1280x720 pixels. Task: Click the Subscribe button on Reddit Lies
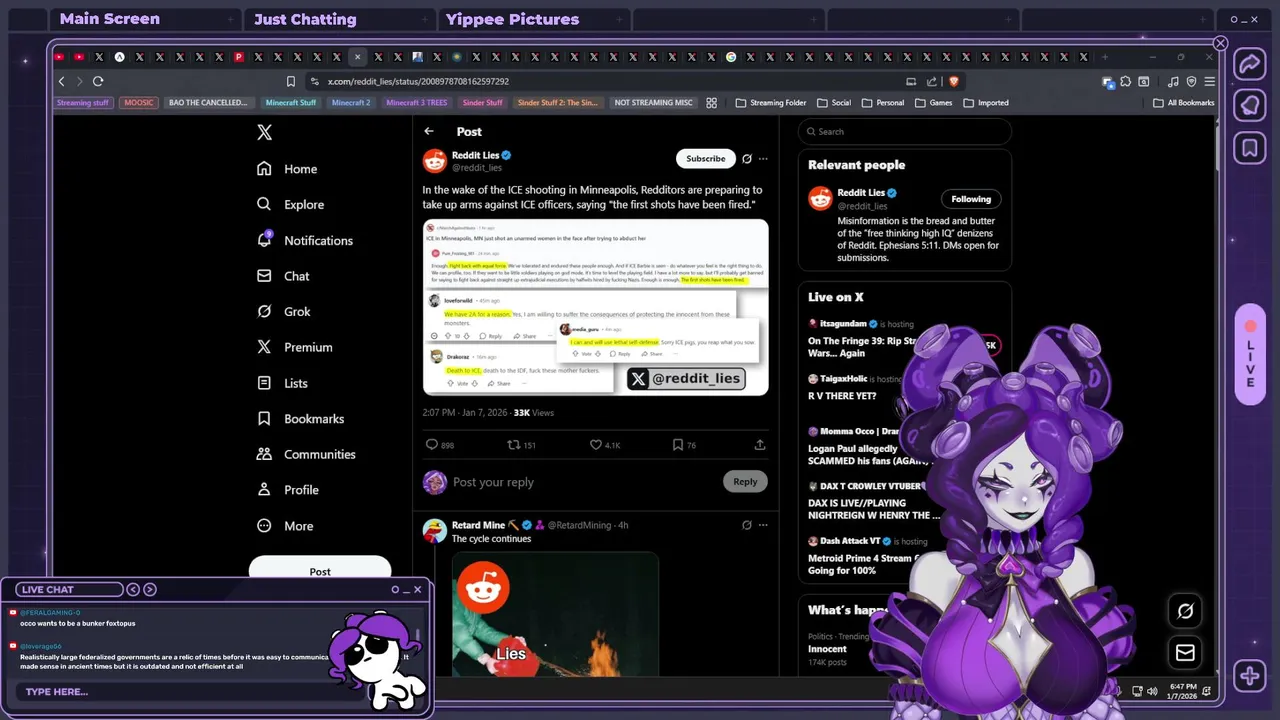pos(705,158)
